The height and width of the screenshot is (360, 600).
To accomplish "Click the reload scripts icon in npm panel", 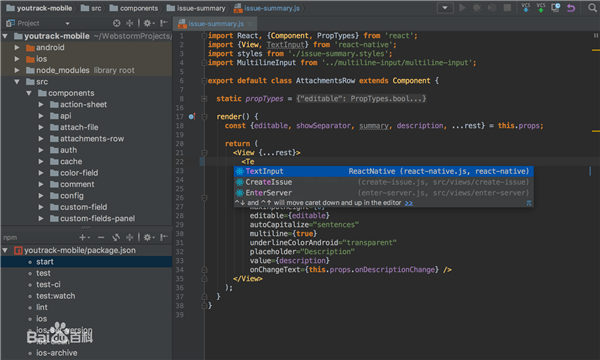I will (116, 238).
